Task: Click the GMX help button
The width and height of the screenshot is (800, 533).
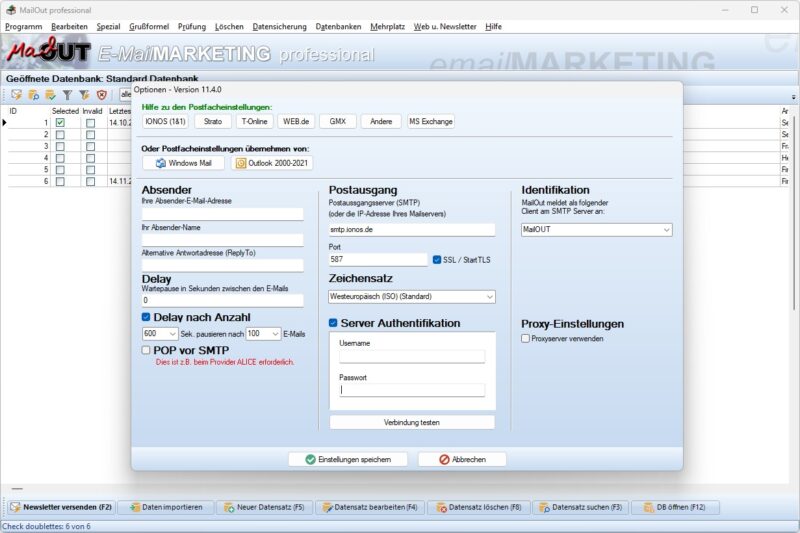Action: (x=338, y=121)
